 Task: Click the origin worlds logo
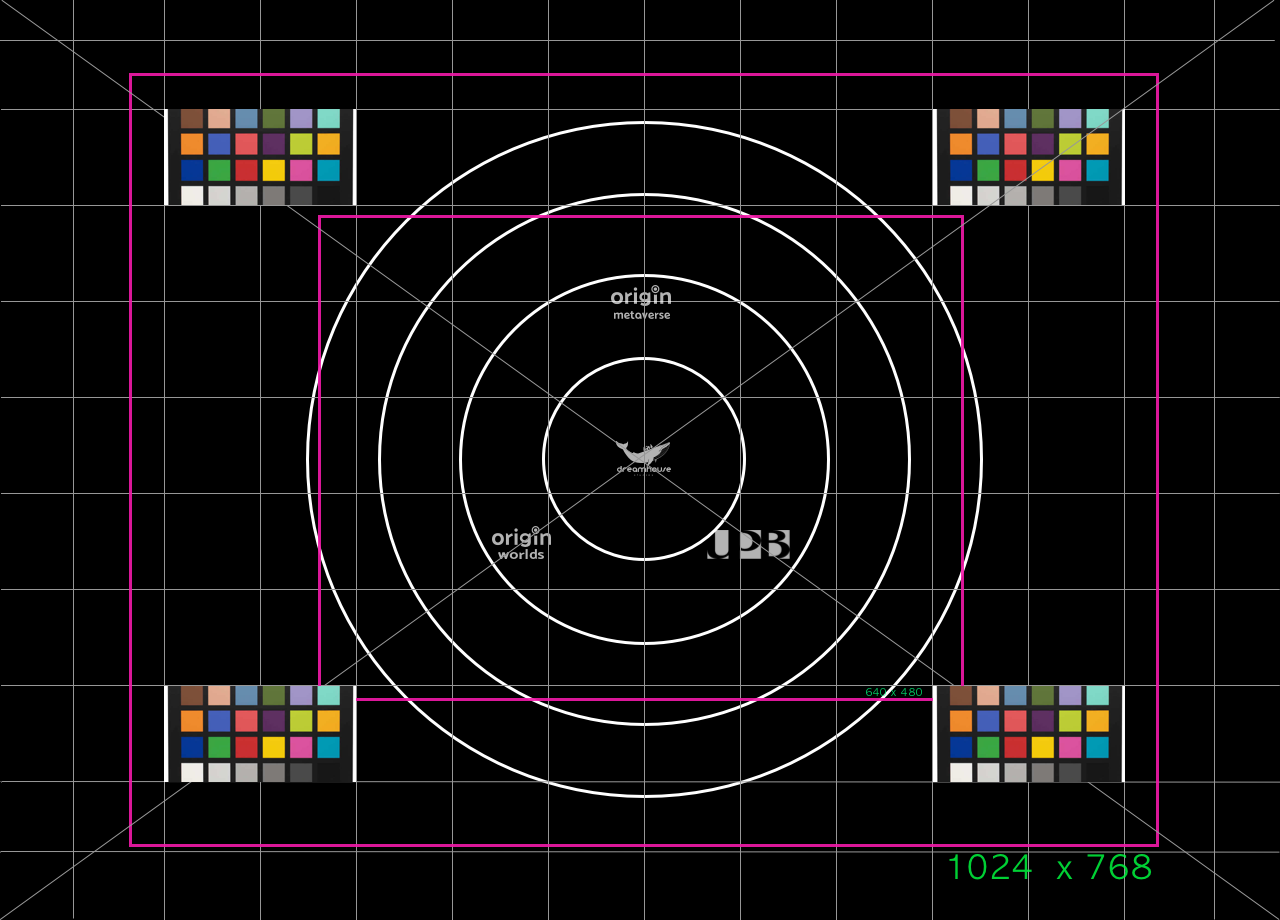click(x=521, y=544)
